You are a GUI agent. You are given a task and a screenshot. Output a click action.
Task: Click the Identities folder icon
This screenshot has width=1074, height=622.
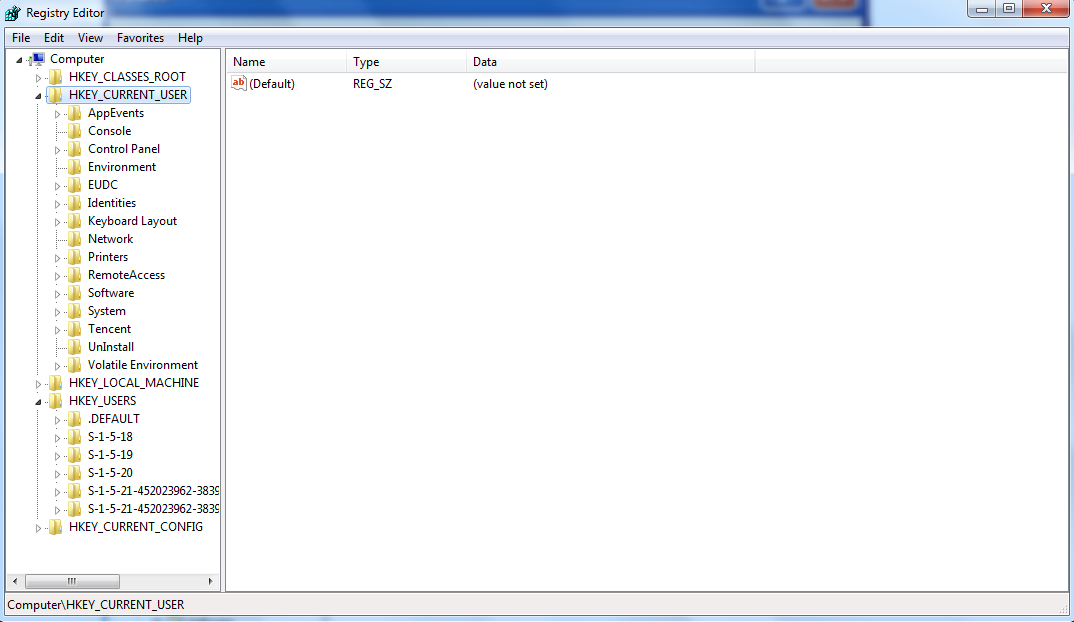point(75,203)
